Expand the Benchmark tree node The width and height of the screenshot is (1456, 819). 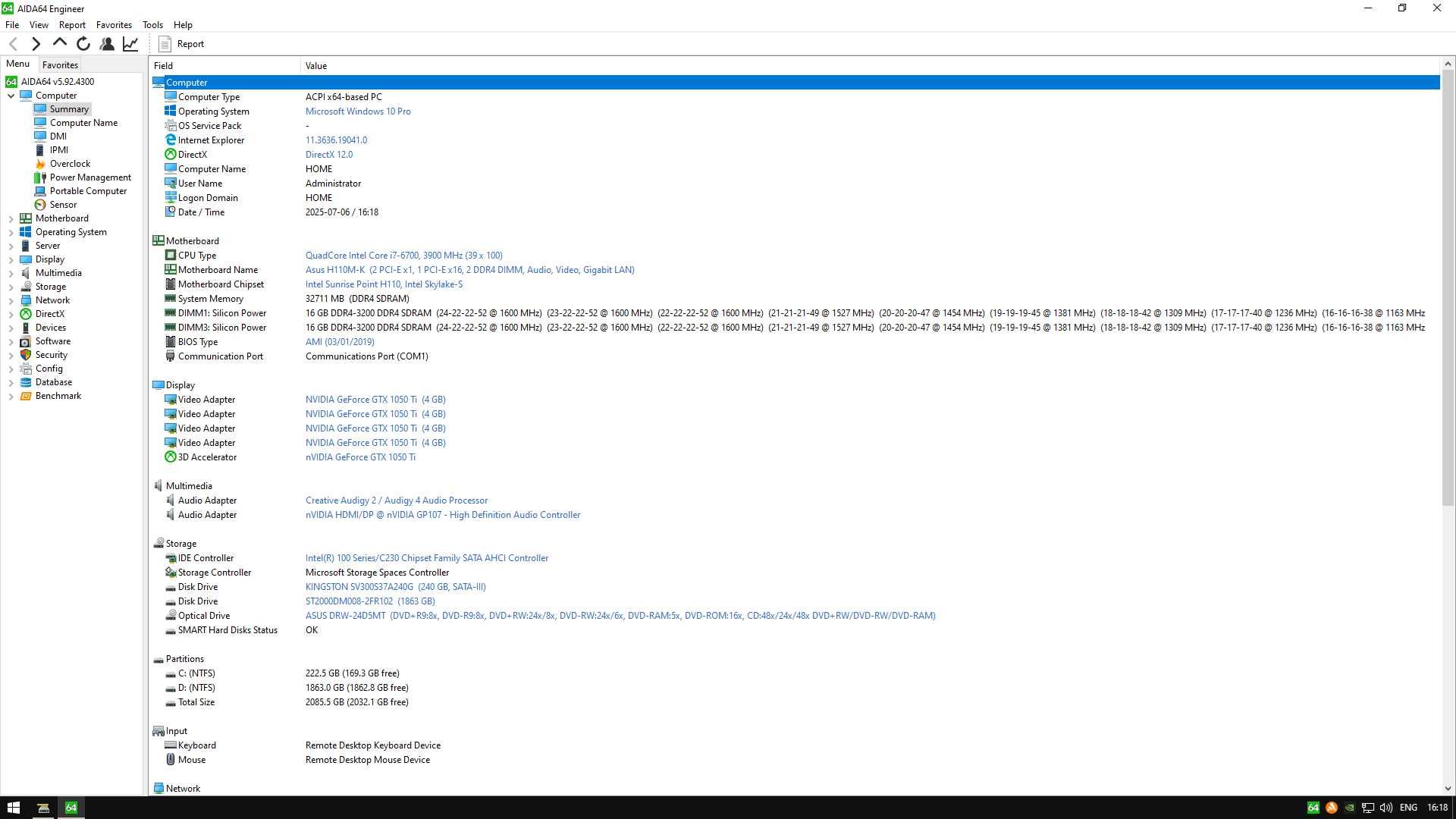(x=11, y=396)
